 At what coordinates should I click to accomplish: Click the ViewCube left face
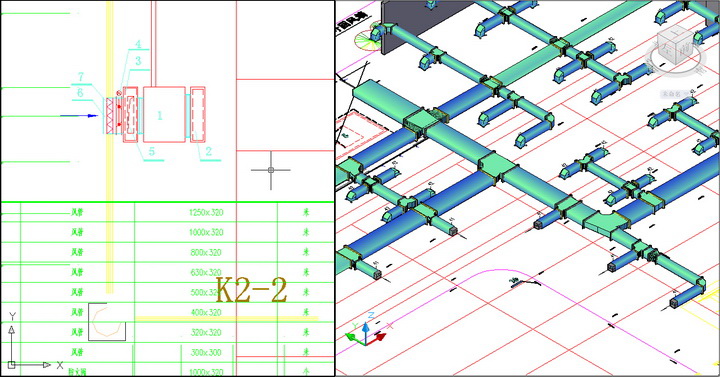pos(668,51)
